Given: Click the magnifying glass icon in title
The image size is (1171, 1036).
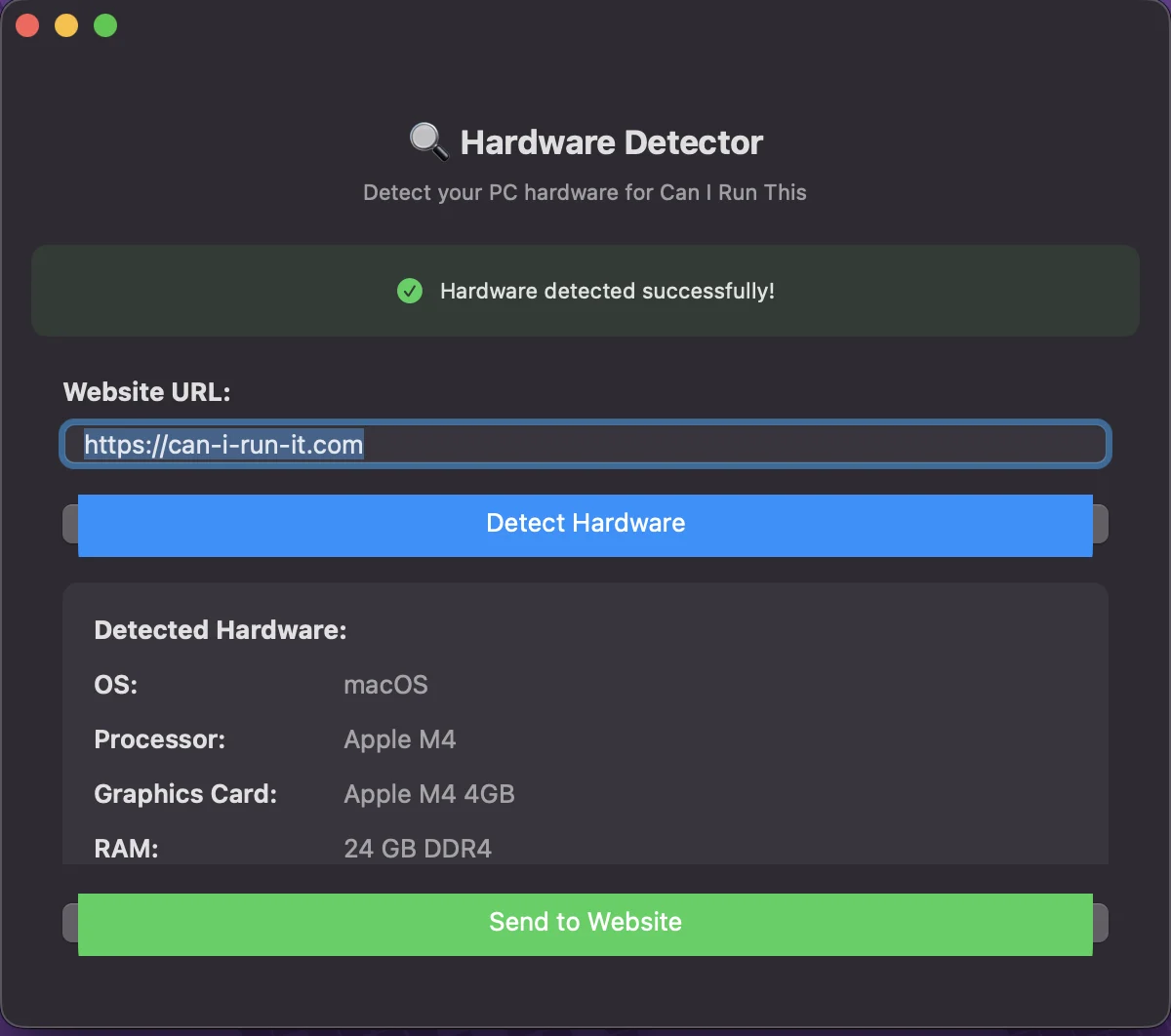Looking at the screenshot, I should (428, 142).
